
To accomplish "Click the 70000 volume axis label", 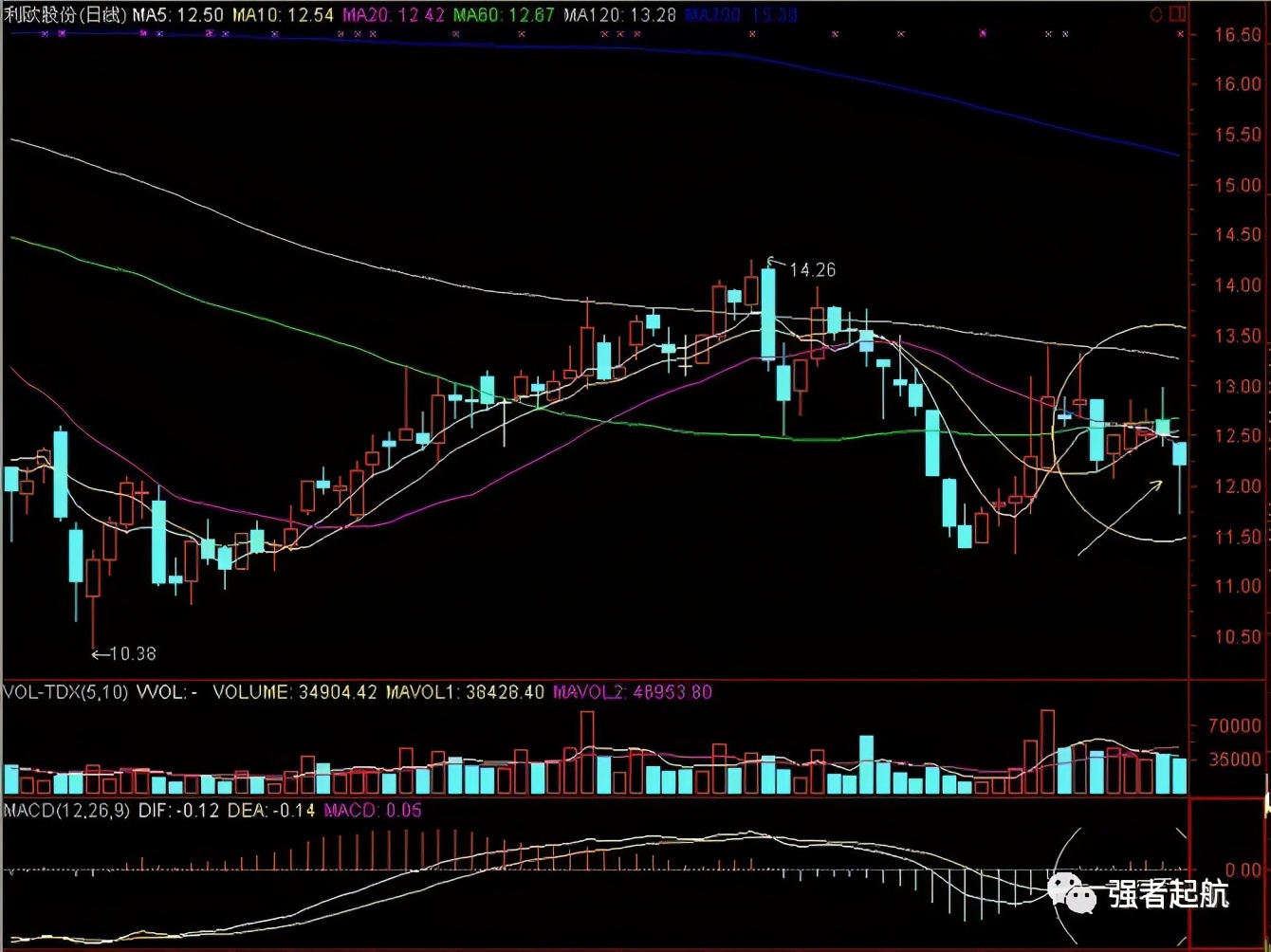I will click(x=1234, y=726).
